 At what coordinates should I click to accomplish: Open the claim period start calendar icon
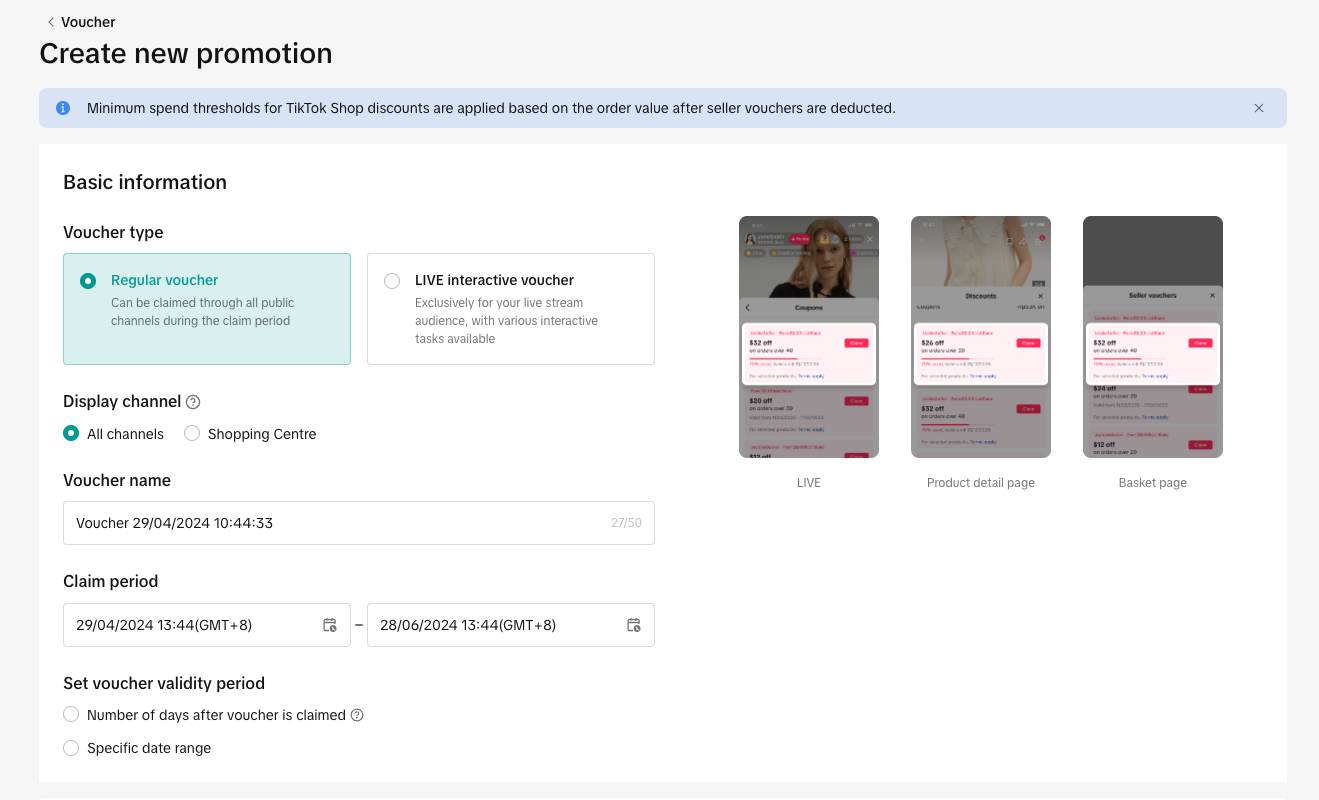pyautogui.click(x=330, y=625)
